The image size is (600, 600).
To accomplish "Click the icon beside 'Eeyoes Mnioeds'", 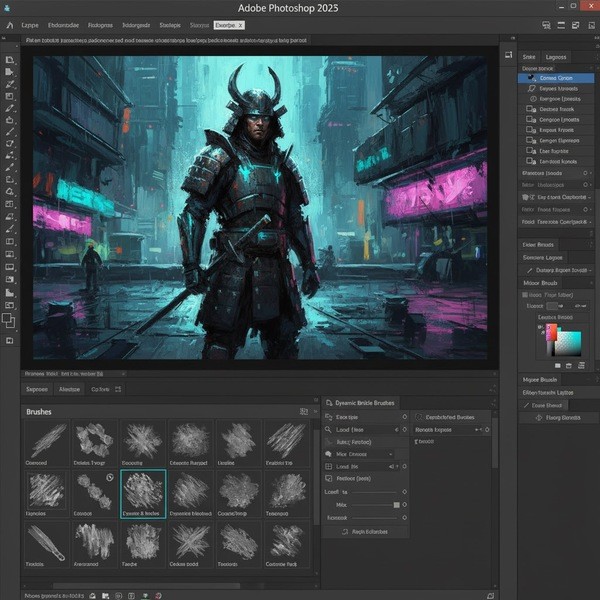I will 532,88.
